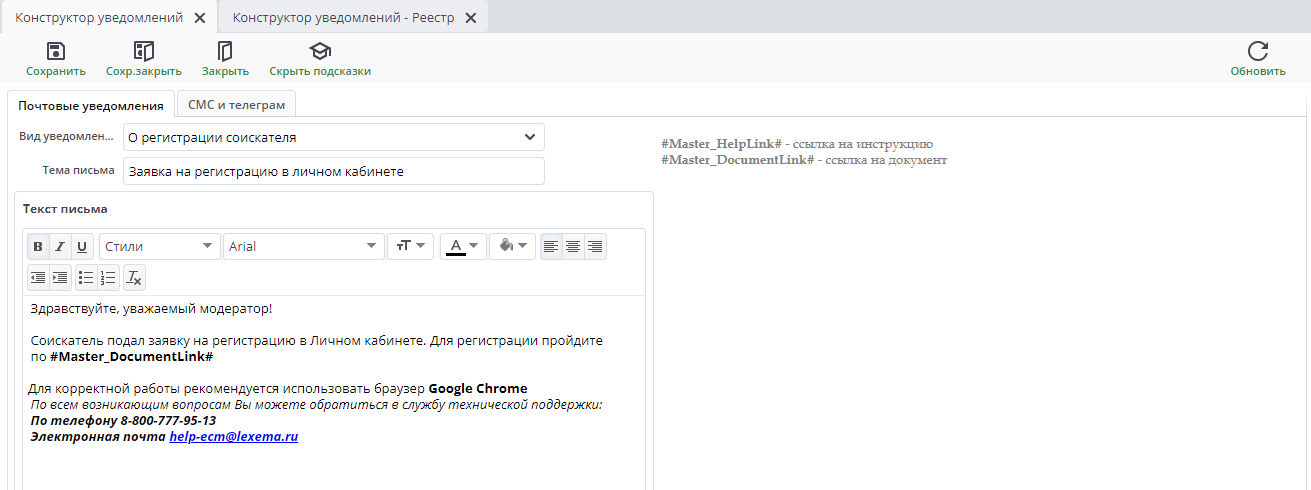Open the background fill color dropdown
Viewport: 1311px width, 490px height.
click(x=512, y=246)
